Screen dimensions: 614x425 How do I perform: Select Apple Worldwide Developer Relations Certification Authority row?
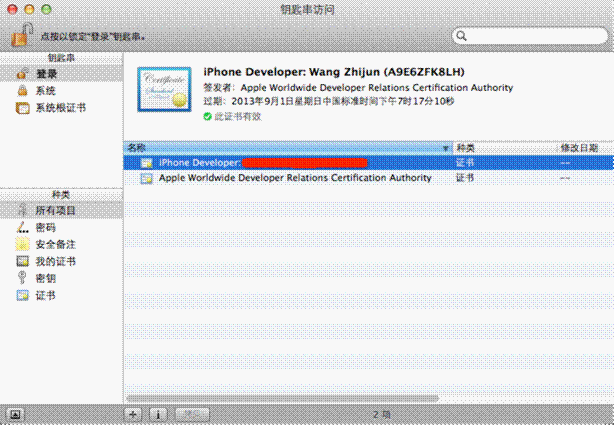pos(368,178)
